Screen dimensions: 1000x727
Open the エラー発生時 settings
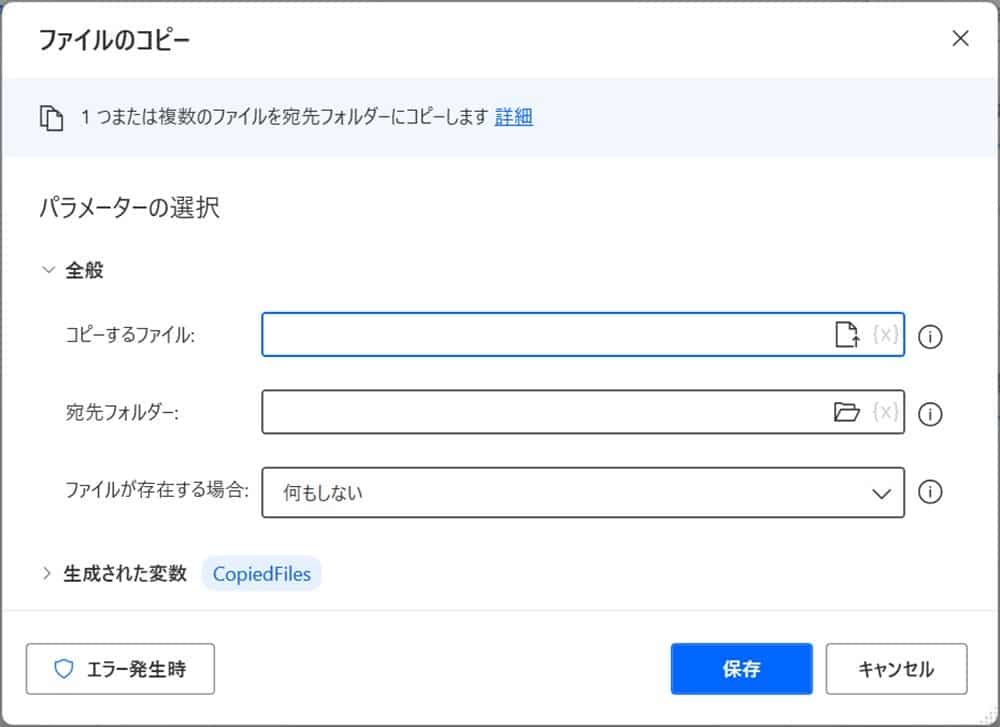(120, 668)
